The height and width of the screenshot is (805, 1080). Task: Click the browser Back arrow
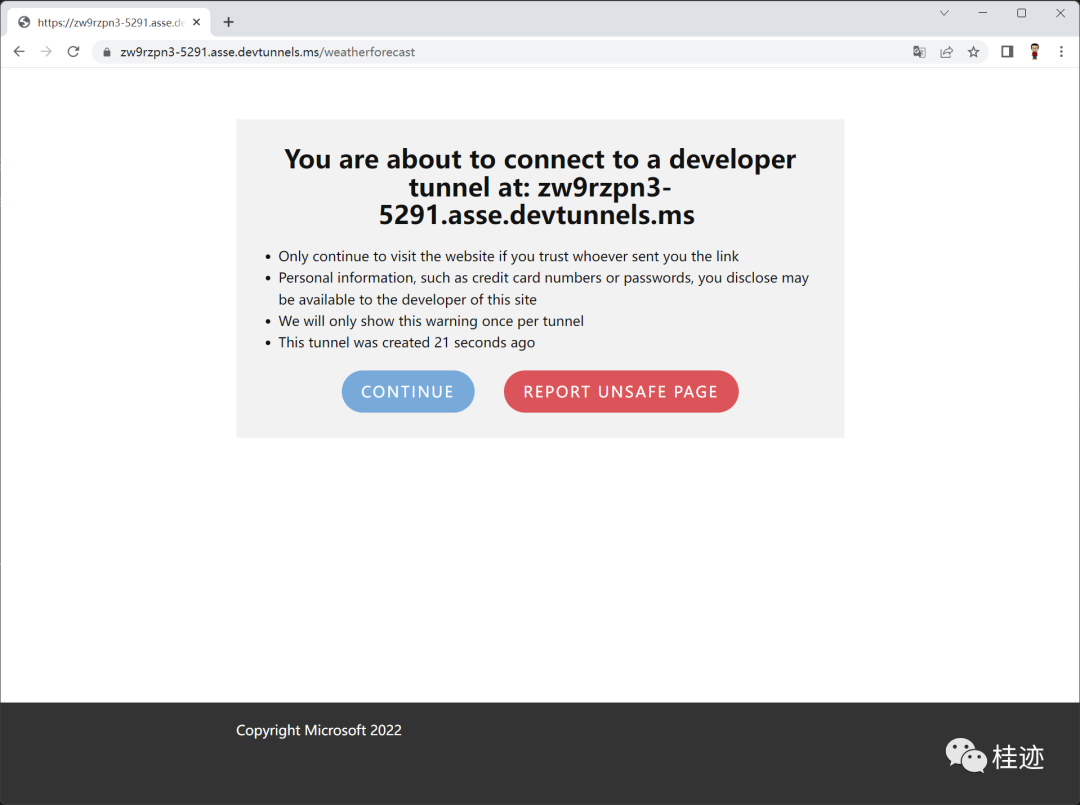point(19,52)
